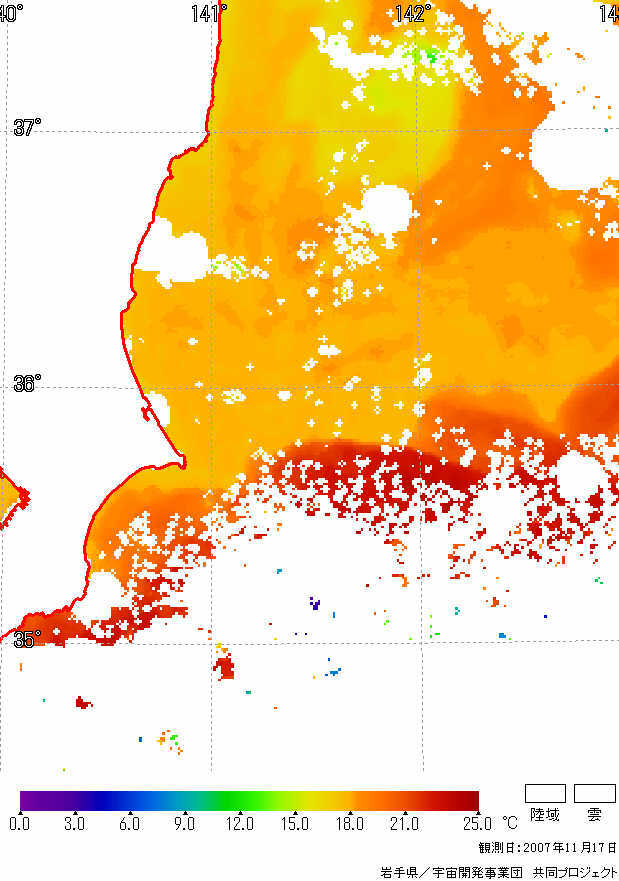Click the temperature color scale bar

(249, 800)
